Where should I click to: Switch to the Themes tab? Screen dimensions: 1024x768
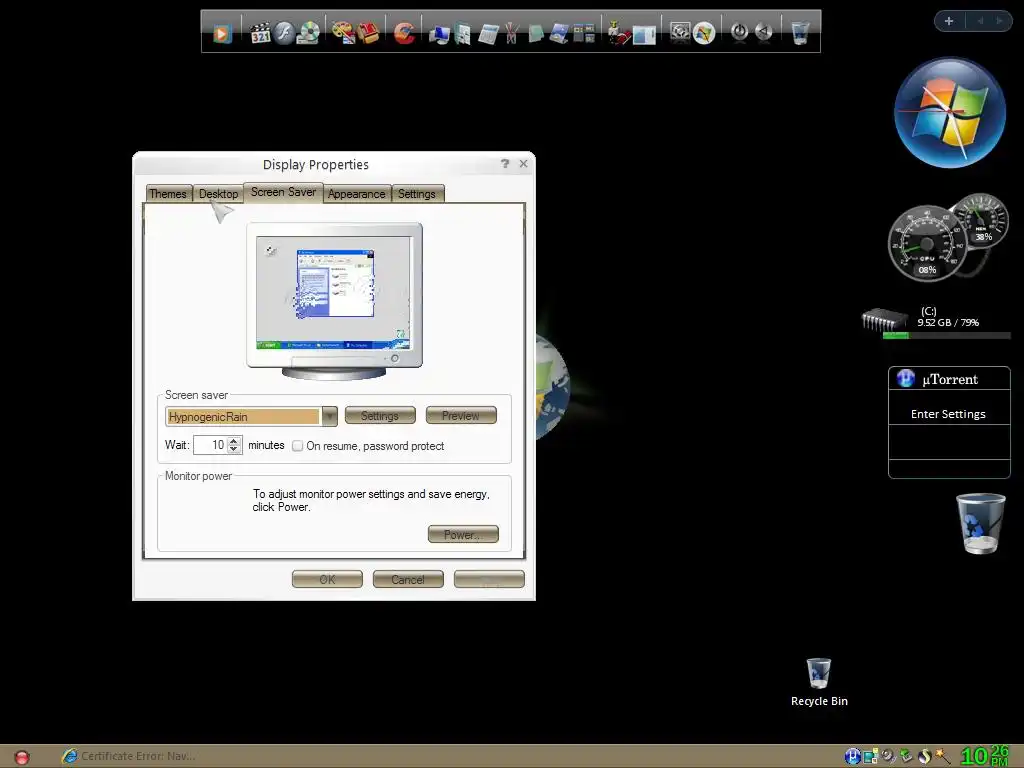click(168, 194)
